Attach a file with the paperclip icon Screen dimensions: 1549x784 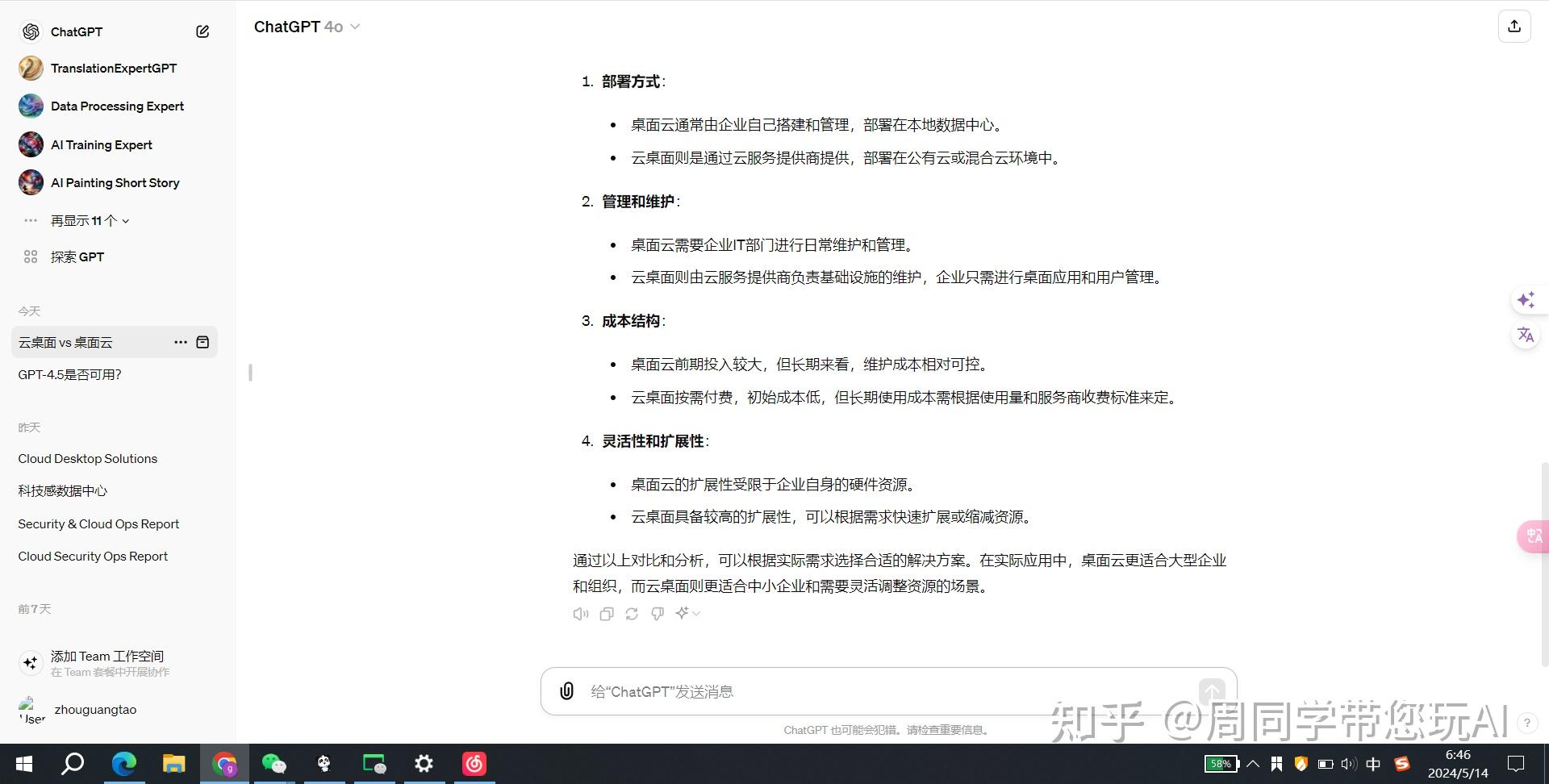(566, 691)
